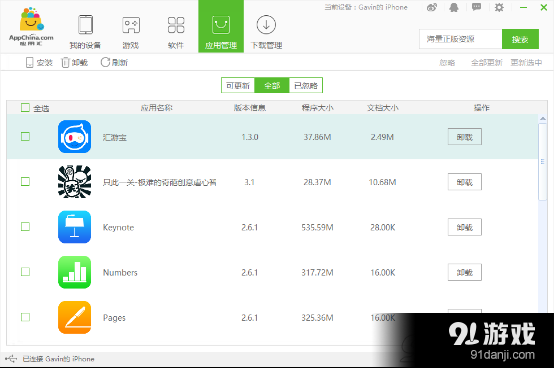Focus the resource search input field
Viewport: 554px width, 368px height.
click(460, 39)
